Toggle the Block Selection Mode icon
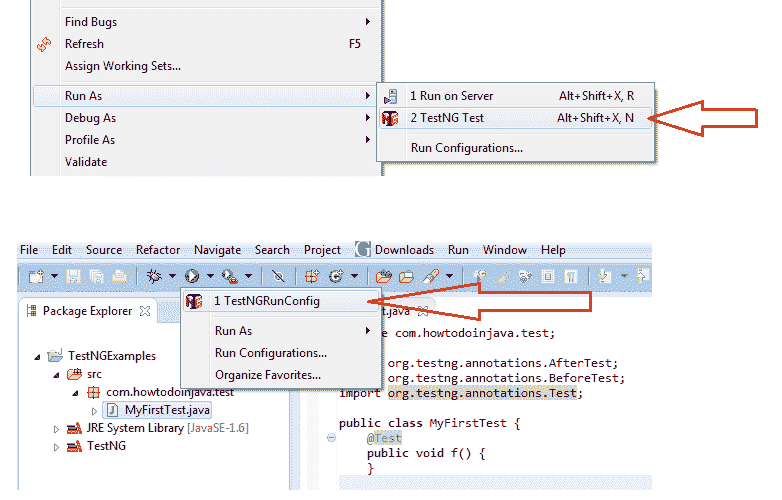 [548, 276]
